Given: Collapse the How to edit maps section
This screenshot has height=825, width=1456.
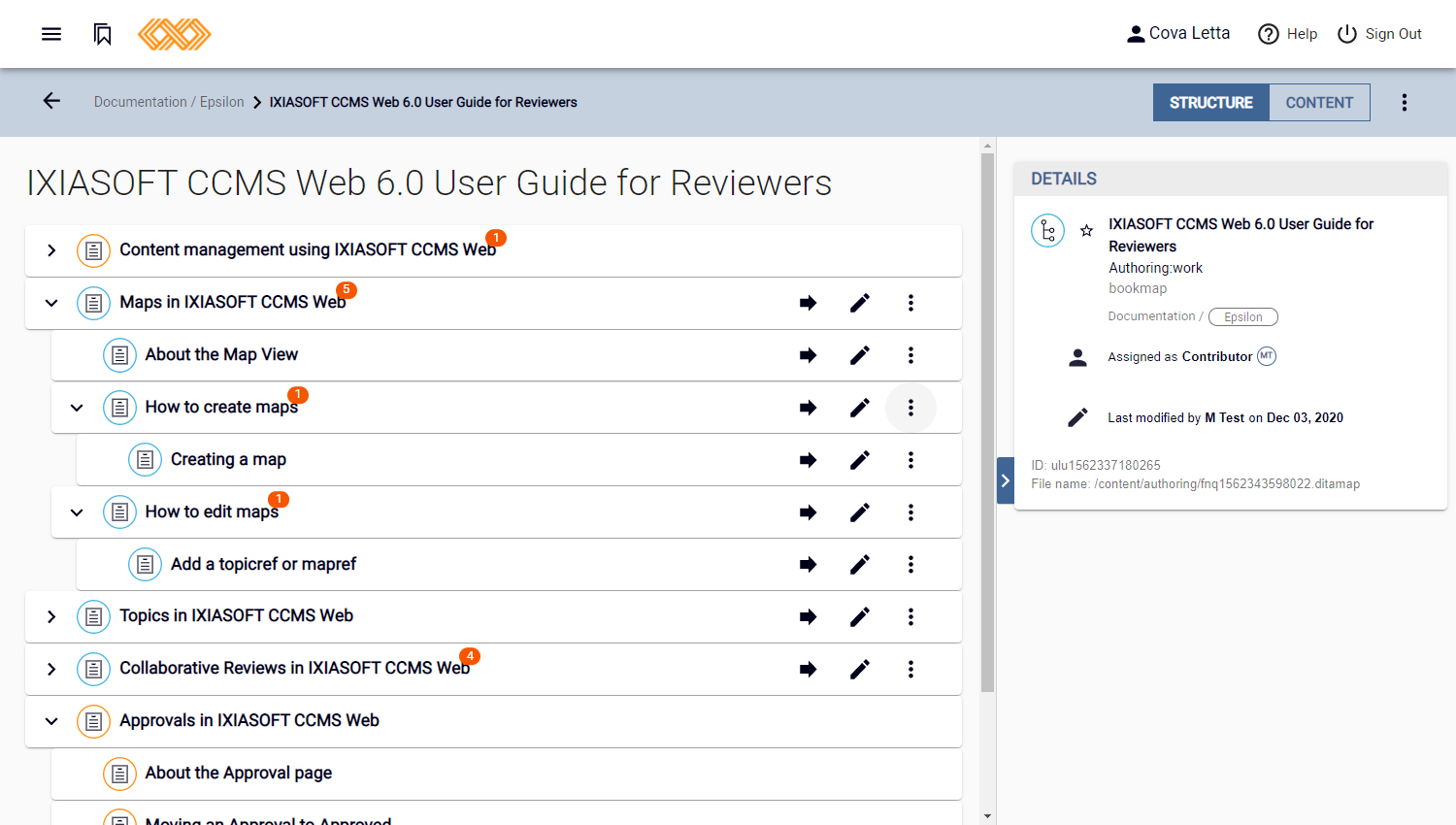Looking at the screenshot, I should 77,512.
